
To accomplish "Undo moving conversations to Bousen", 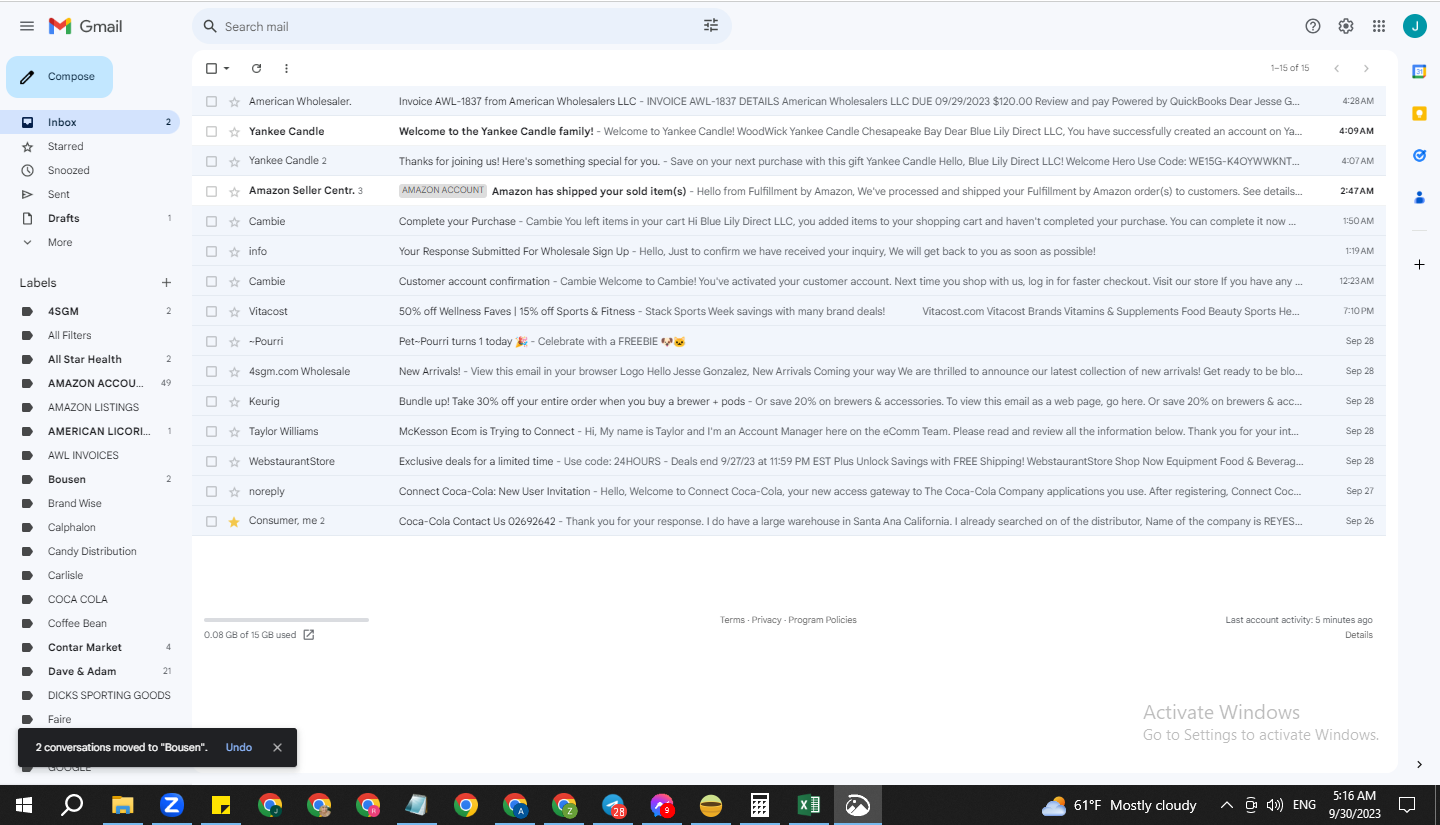I will [x=239, y=747].
